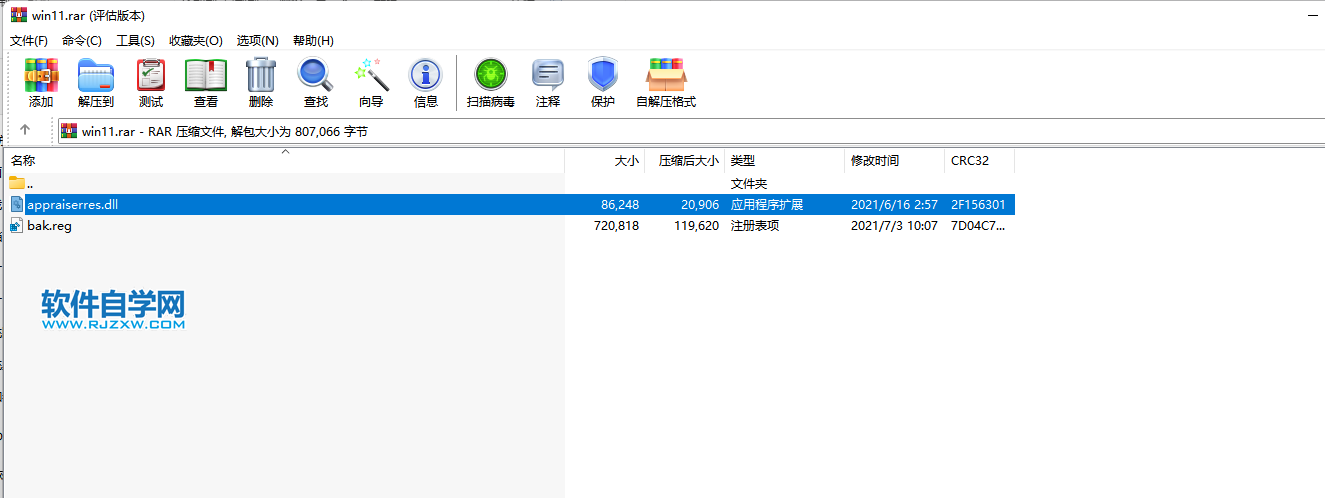Viewport: 1325px width, 498px height.
Task: Open the 查看 (View) book icon
Action: click(206, 83)
